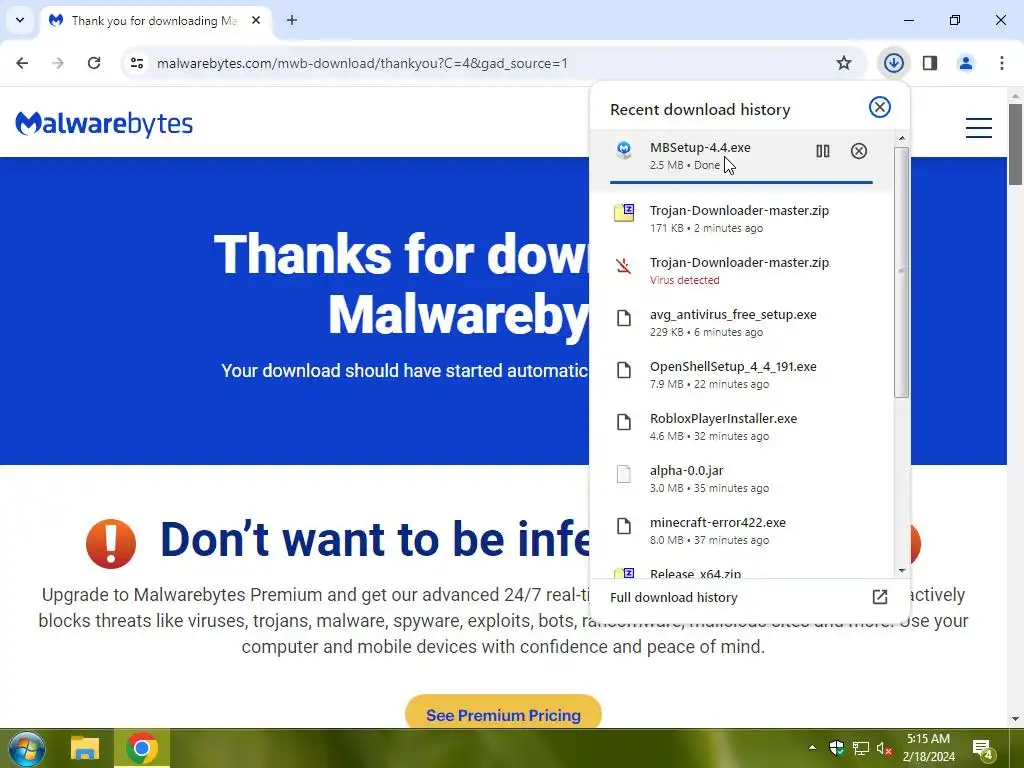Close the Recent download history popup
The height and width of the screenshot is (768, 1024).
click(880, 107)
